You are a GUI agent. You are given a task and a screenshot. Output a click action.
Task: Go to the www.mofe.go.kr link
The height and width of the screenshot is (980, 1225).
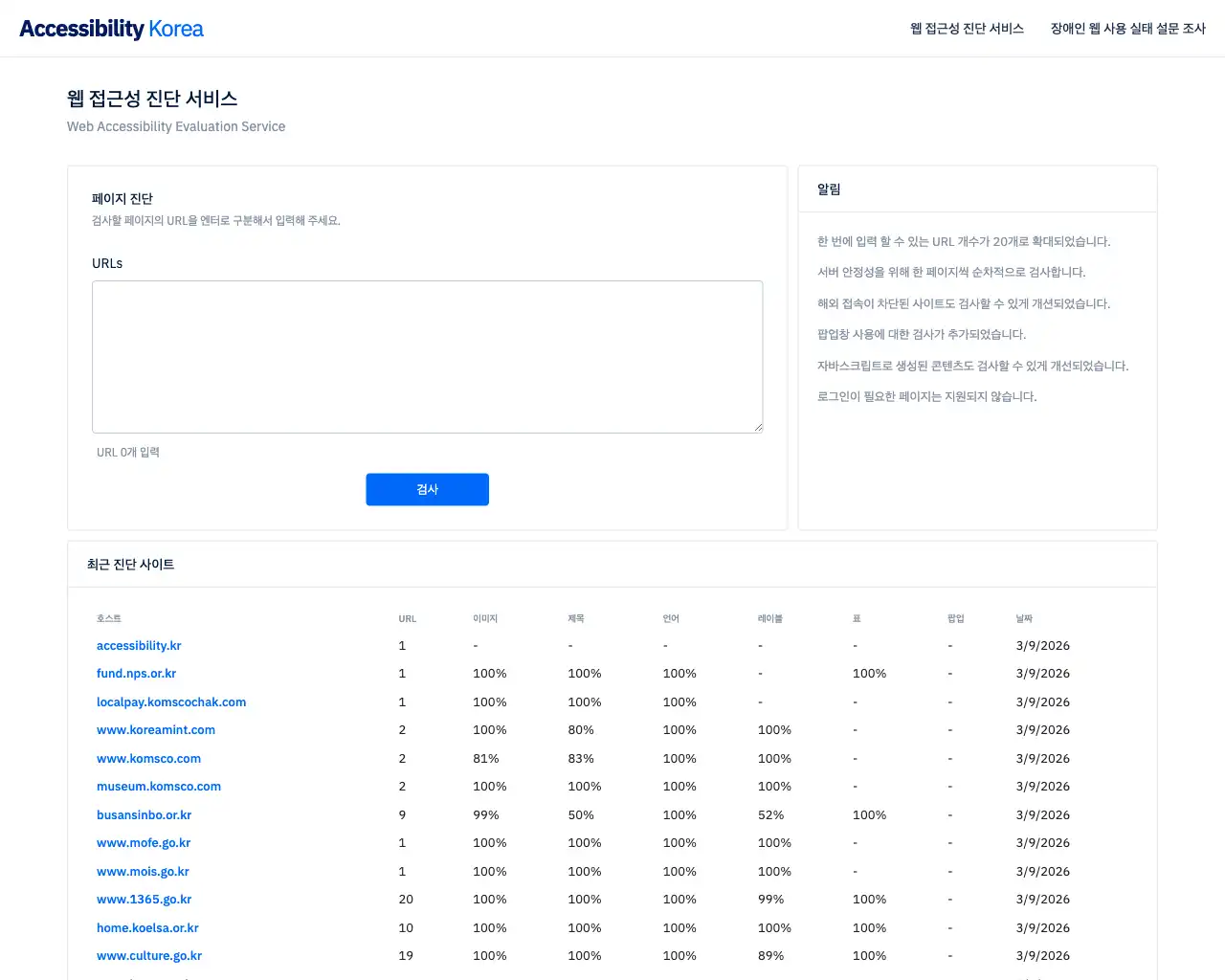[x=144, y=843]
